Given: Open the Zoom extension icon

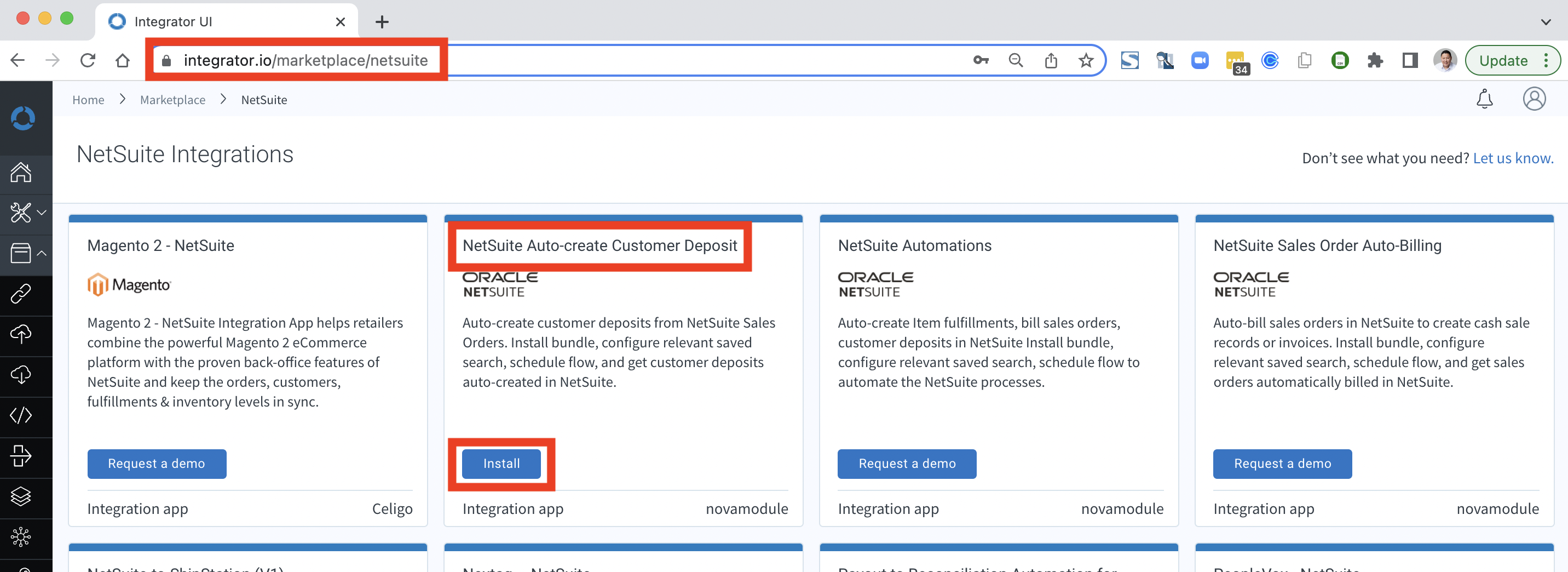Looking at the screenshot, I should [x=1200, y=60].
